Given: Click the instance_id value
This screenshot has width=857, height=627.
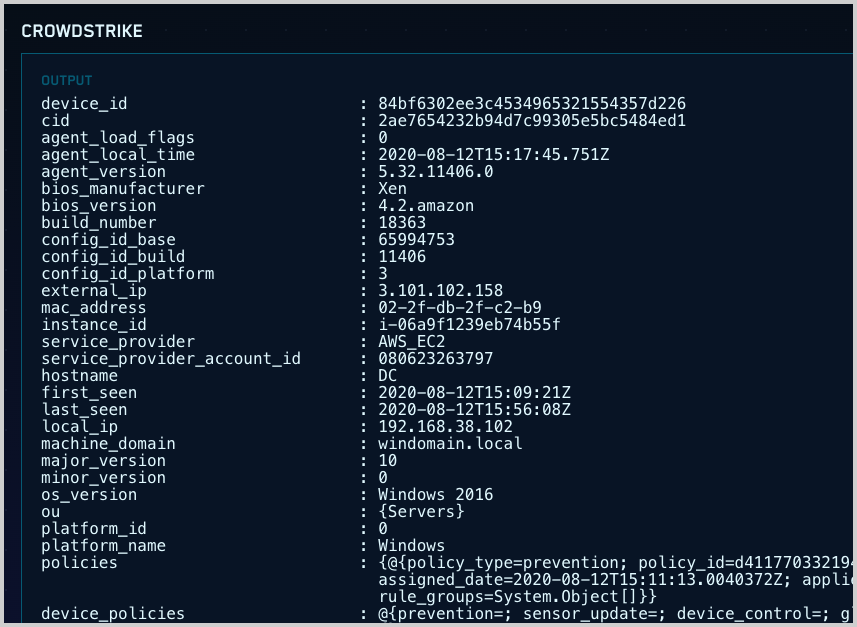Looking at the screenshot, I should (x=468, y=325).
